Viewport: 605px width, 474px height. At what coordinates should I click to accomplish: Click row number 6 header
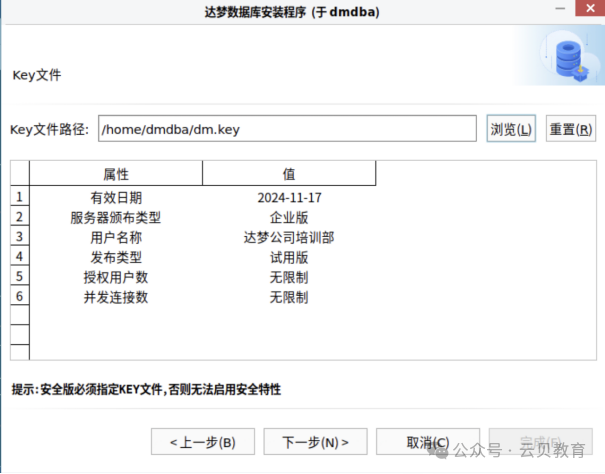point(20,296)
